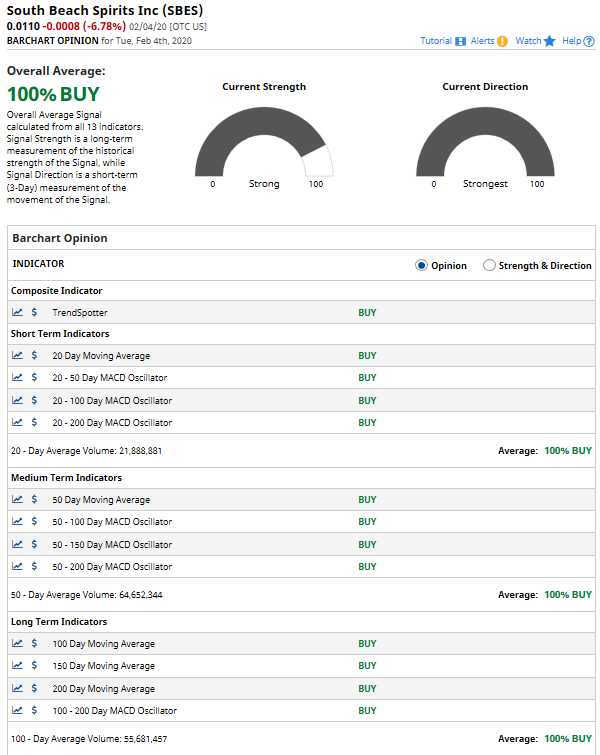Screen dimensions: 600x755
Task: Select the Opinion radio button
Action: click(x=421, y=265)
